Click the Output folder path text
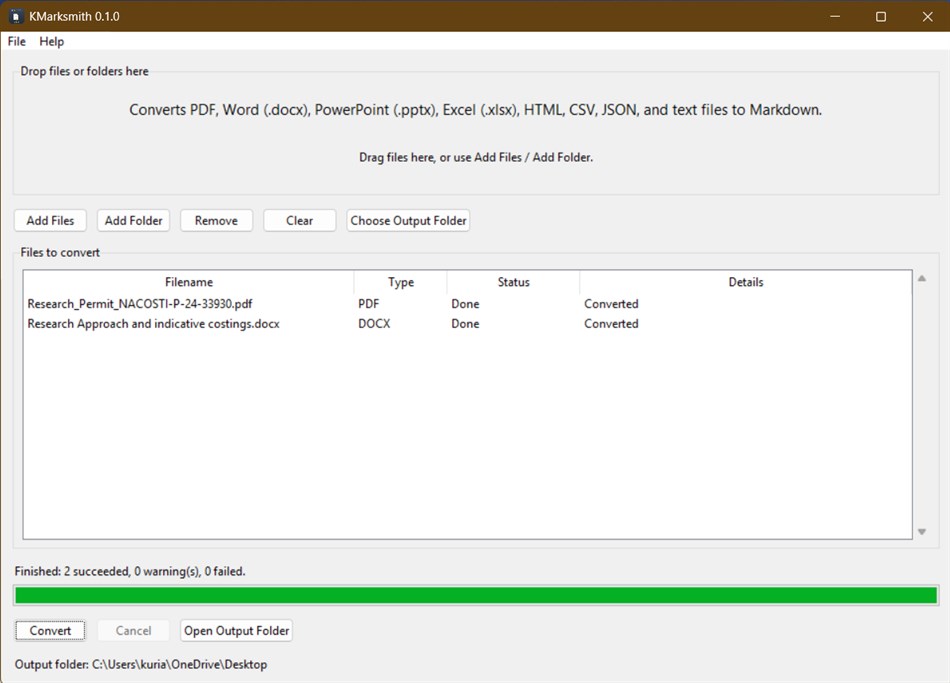Image resolution: width=950 pixels, height=683 pixels. tap(141, 664)
